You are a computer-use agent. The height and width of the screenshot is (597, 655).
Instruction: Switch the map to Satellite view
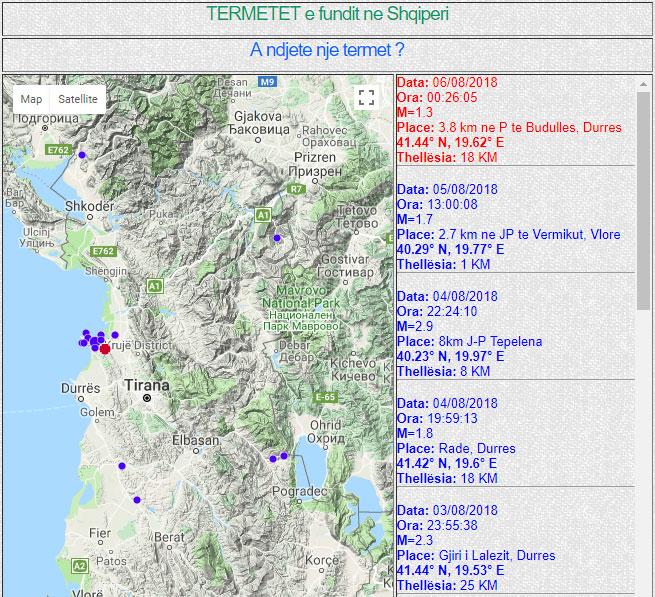[77, 99]
